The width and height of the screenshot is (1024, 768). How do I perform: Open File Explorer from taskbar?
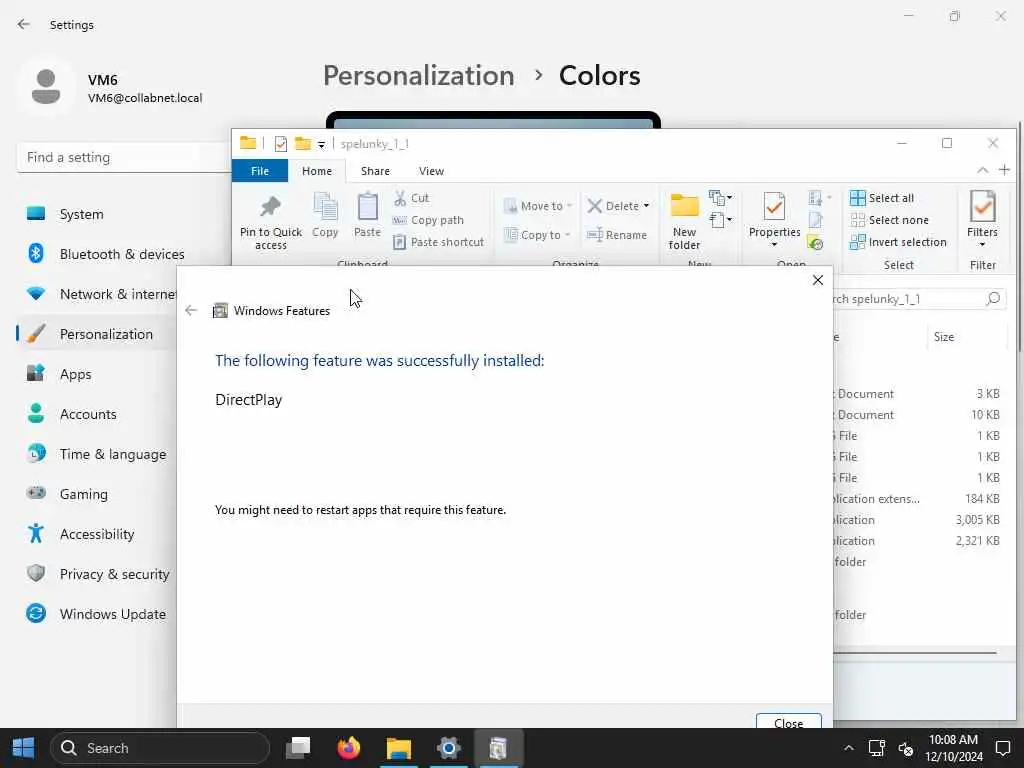tap(398, 748)
